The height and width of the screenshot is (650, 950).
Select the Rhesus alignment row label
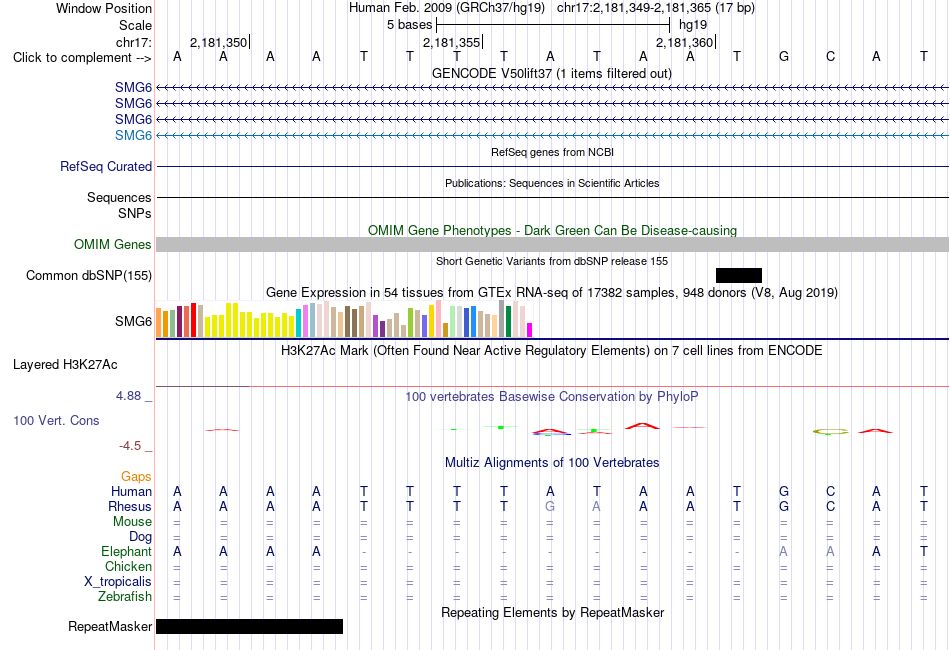tap(130, 506)
